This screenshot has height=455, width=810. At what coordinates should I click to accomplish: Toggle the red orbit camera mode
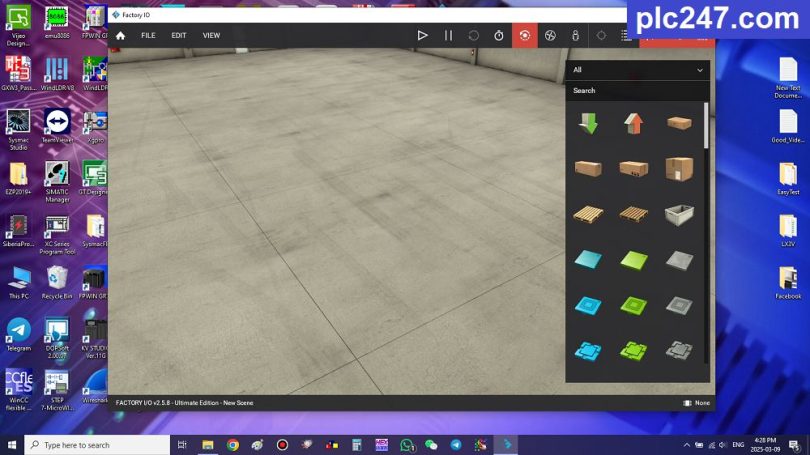click(x=525, y=35)
